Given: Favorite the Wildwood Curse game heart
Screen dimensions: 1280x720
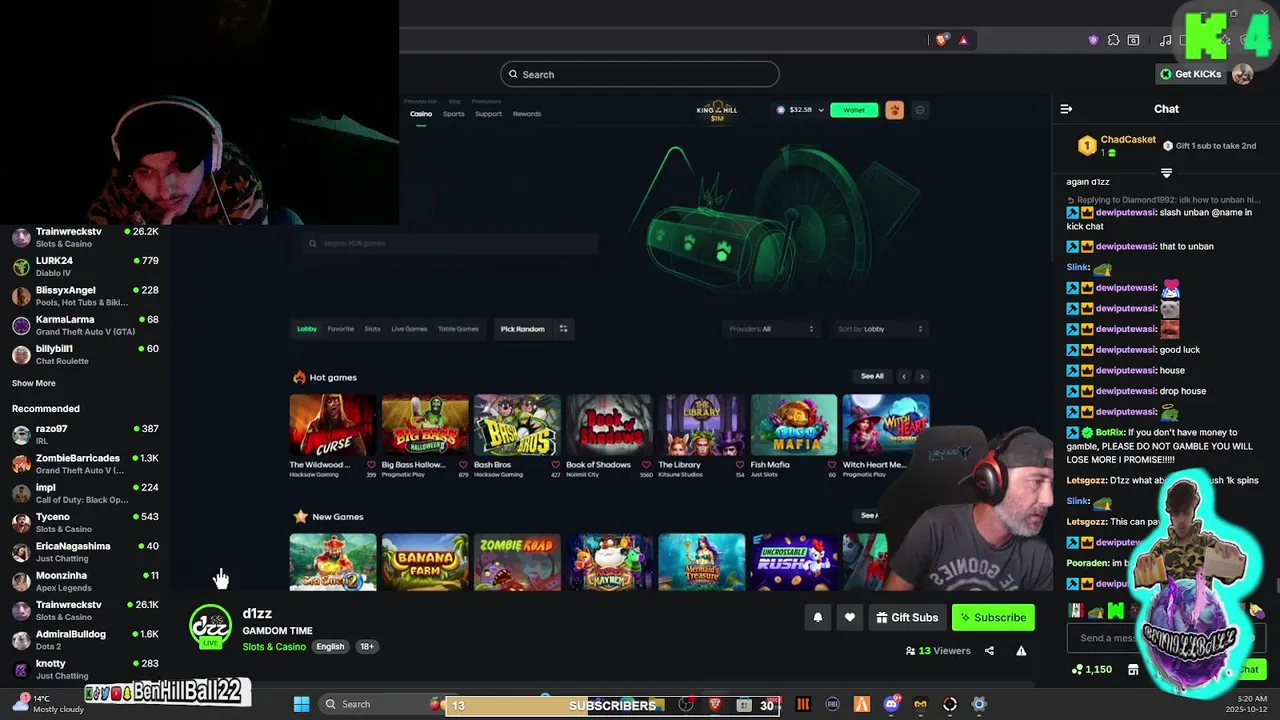Looking at the screenshot, I should coord(372,465).
